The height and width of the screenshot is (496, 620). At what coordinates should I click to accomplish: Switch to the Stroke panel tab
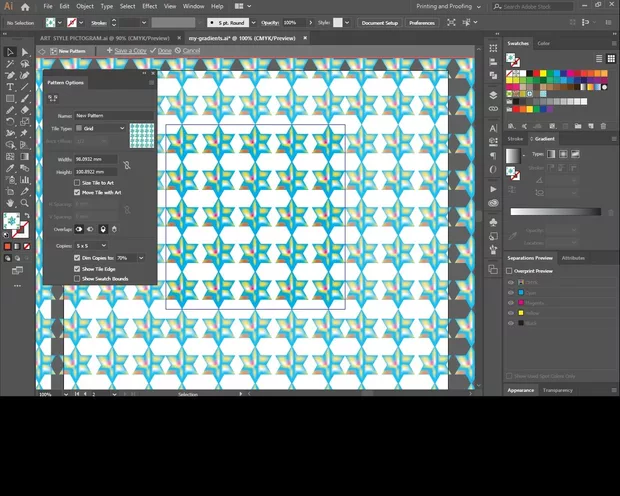coord(515,139)
